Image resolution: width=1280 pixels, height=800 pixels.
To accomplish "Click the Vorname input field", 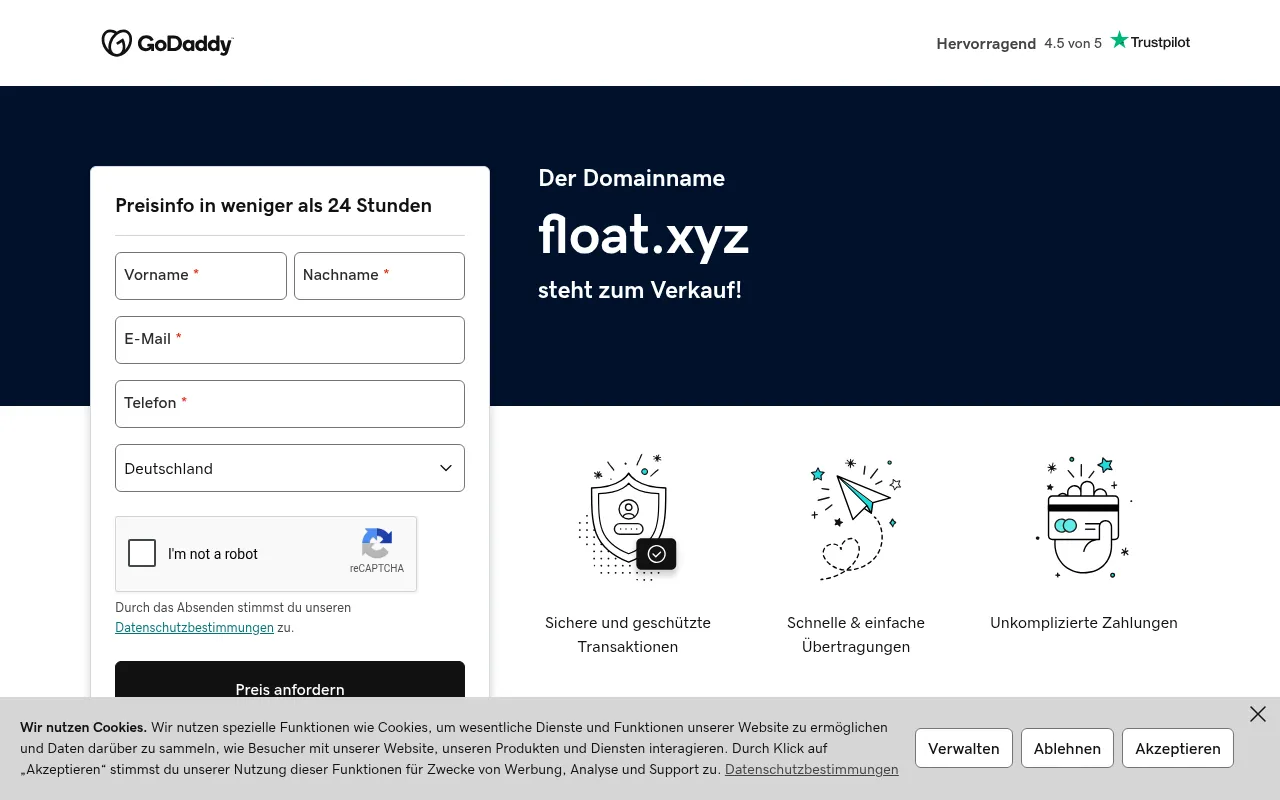I will pyautogui.click(x=201, y=276).
